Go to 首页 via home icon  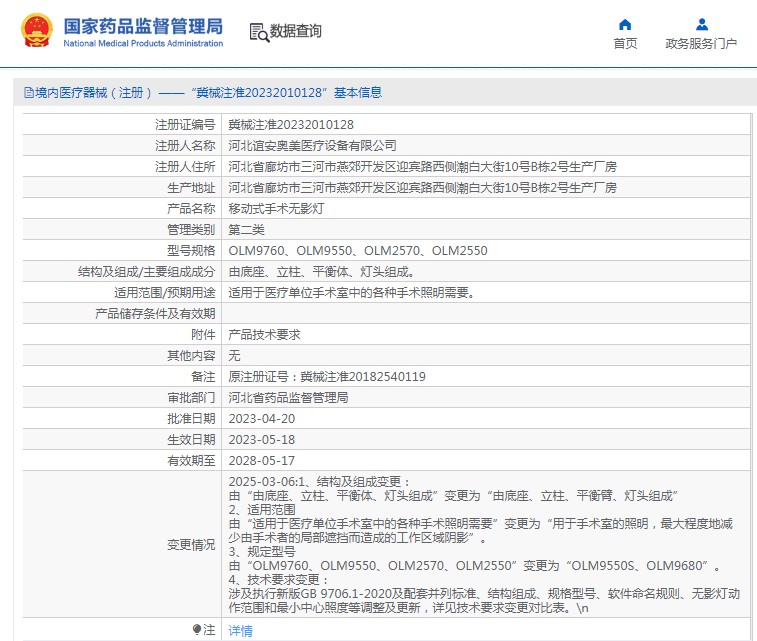point(625,24)
